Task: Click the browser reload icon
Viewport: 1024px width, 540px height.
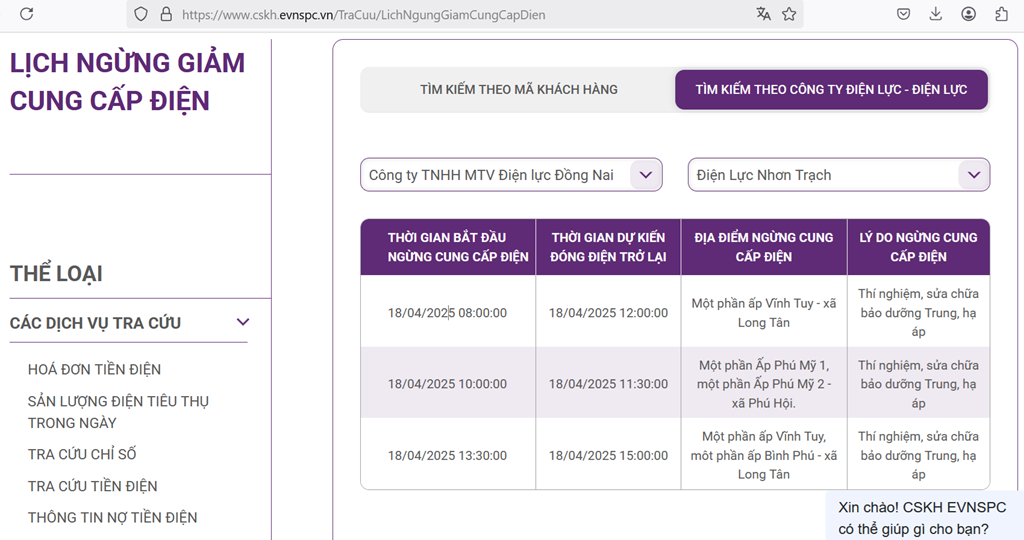Action: [x=27, y=14]
